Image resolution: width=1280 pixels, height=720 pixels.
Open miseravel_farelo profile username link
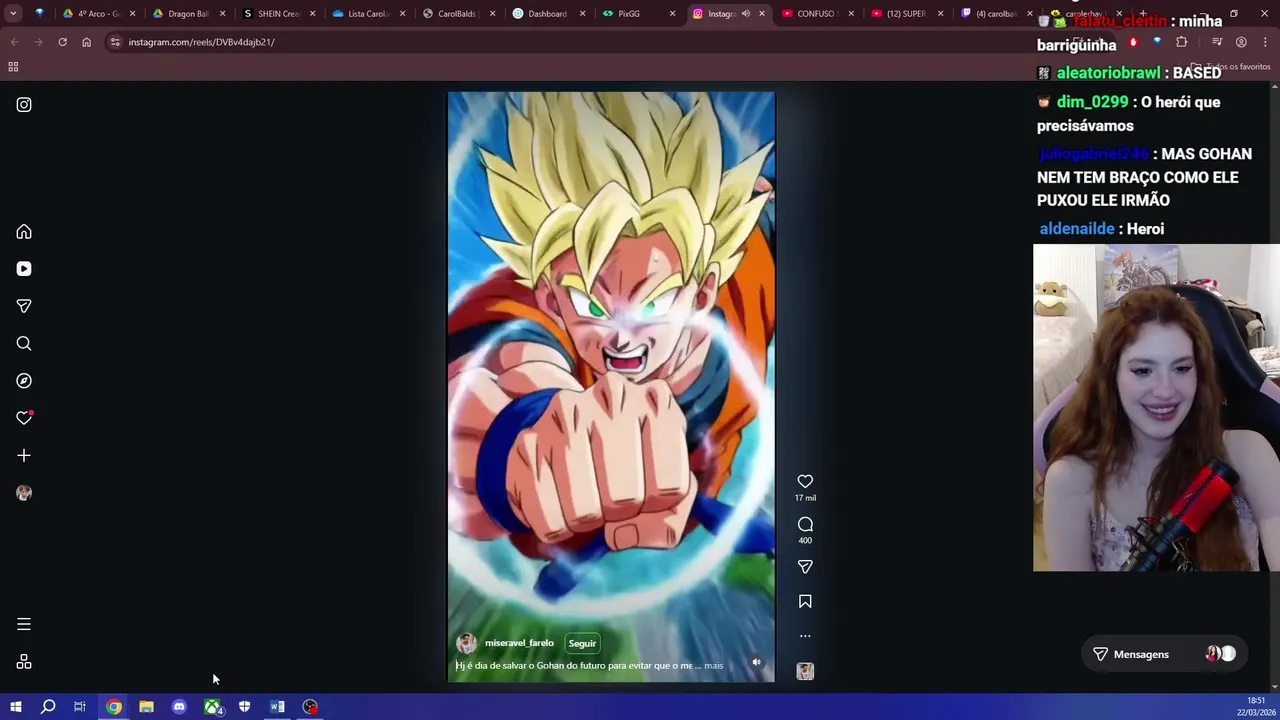click(x=519, y=643)
